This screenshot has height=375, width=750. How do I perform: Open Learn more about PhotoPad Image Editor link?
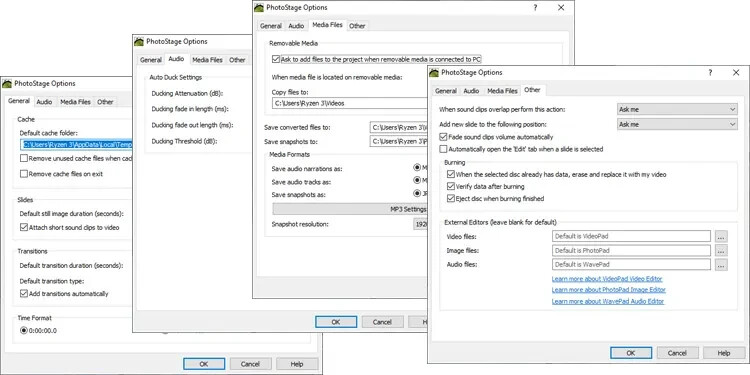point(608,290)
